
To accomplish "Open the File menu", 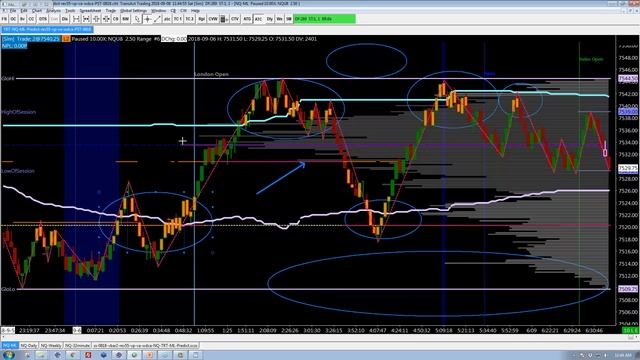I will point(13,11).
